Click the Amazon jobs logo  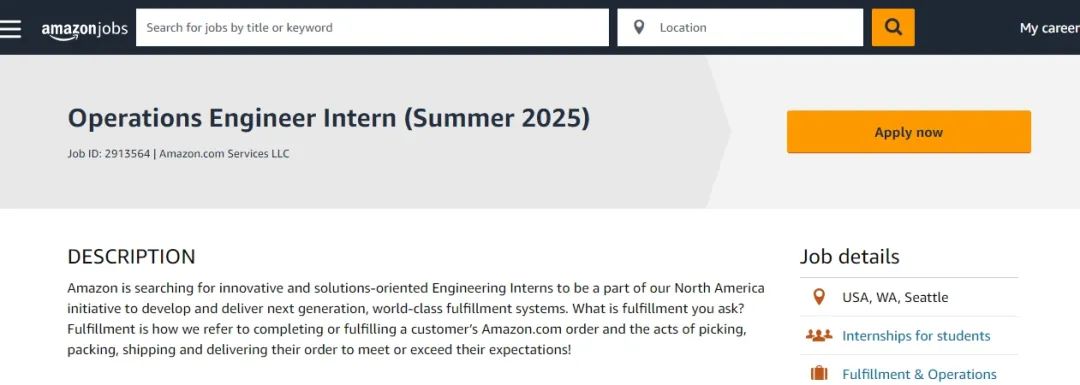[x=84, y=29]
